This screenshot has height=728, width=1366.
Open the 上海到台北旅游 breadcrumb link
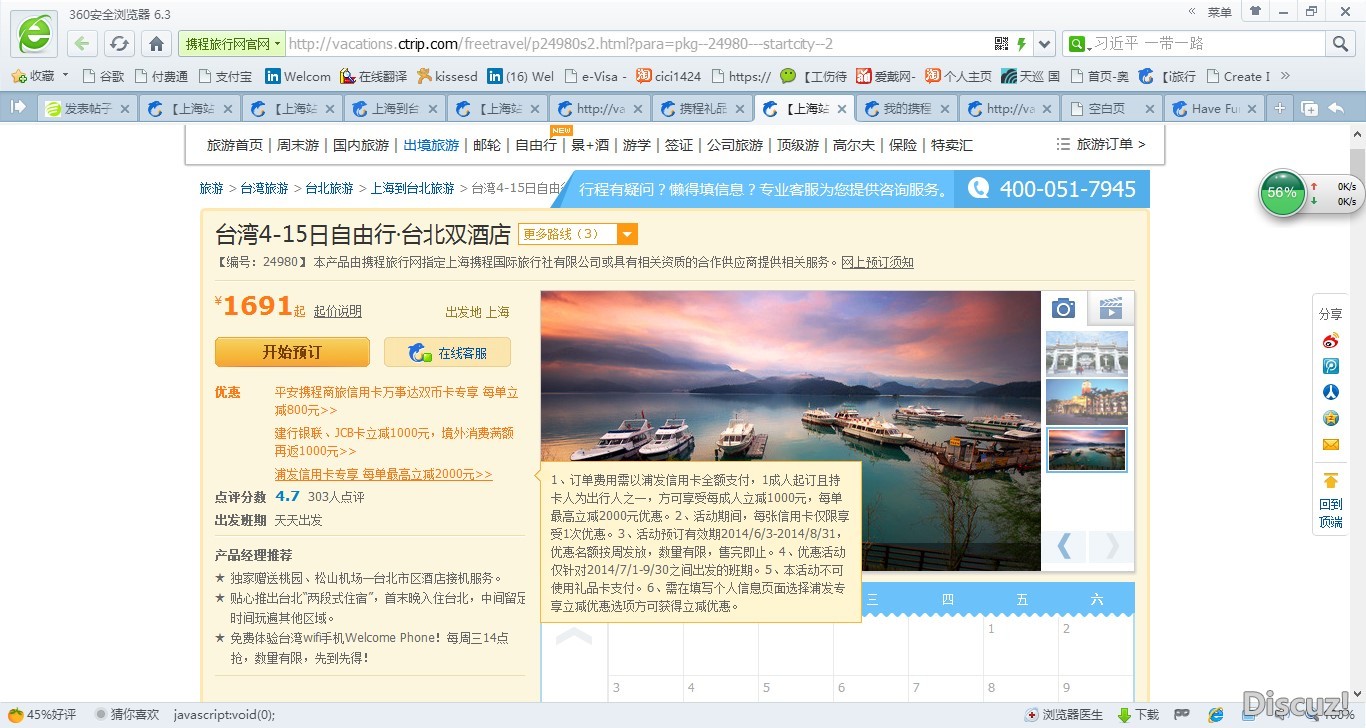coord(412,188)
